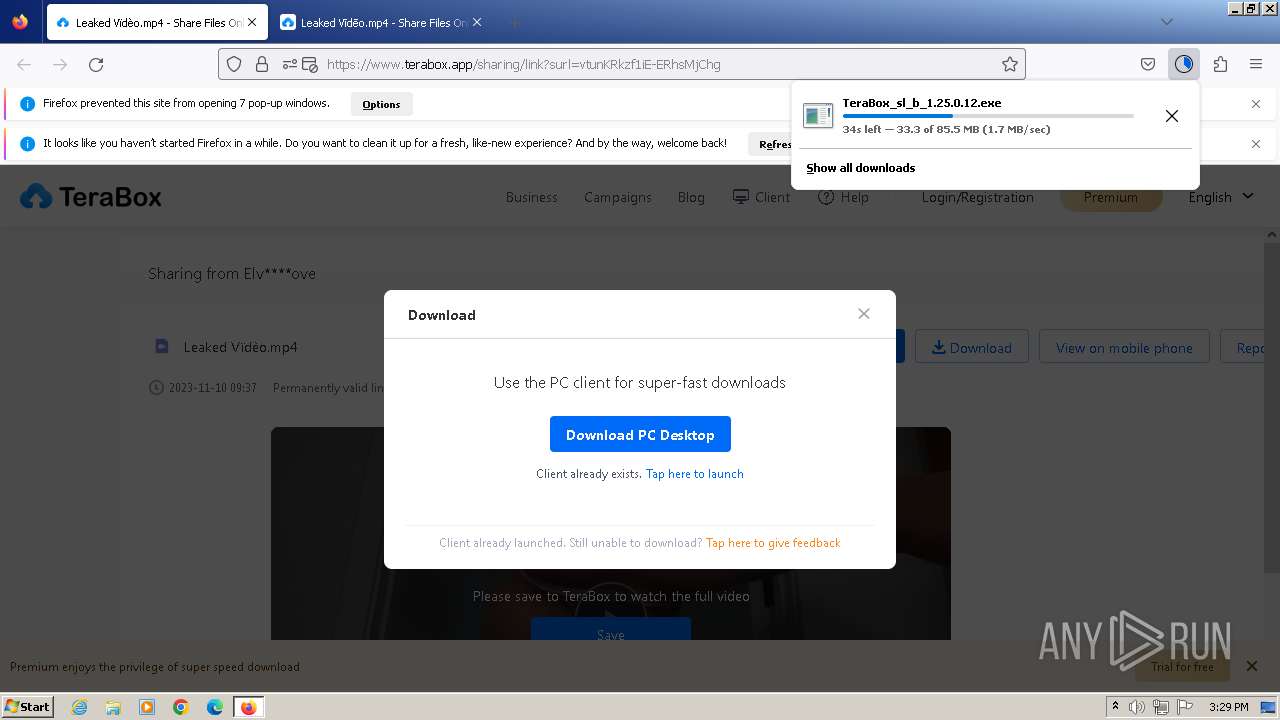The width and height of the screenshot is (1280, 720).
Task: Open the media player taskbar icon
Action: click(147, 707)
